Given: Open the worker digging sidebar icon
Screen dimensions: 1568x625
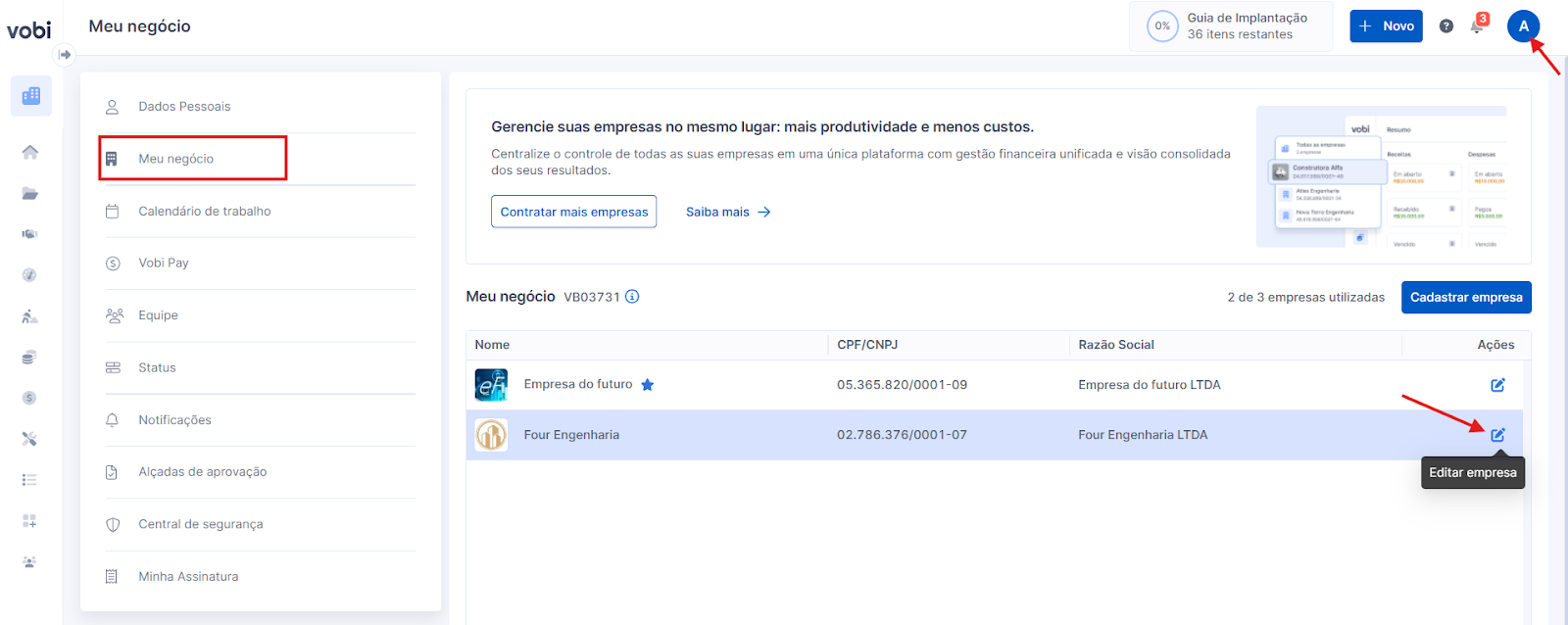Looking at the screenshot, I should [30, 316].
